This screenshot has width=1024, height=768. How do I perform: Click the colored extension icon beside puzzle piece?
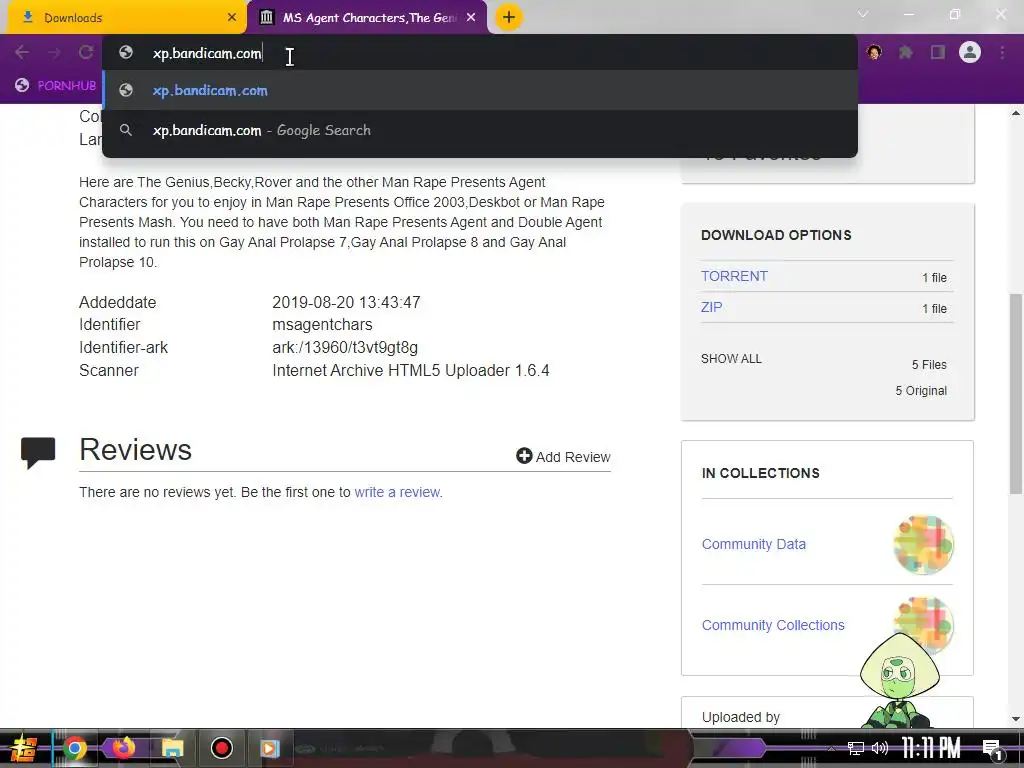pos(874,52)
